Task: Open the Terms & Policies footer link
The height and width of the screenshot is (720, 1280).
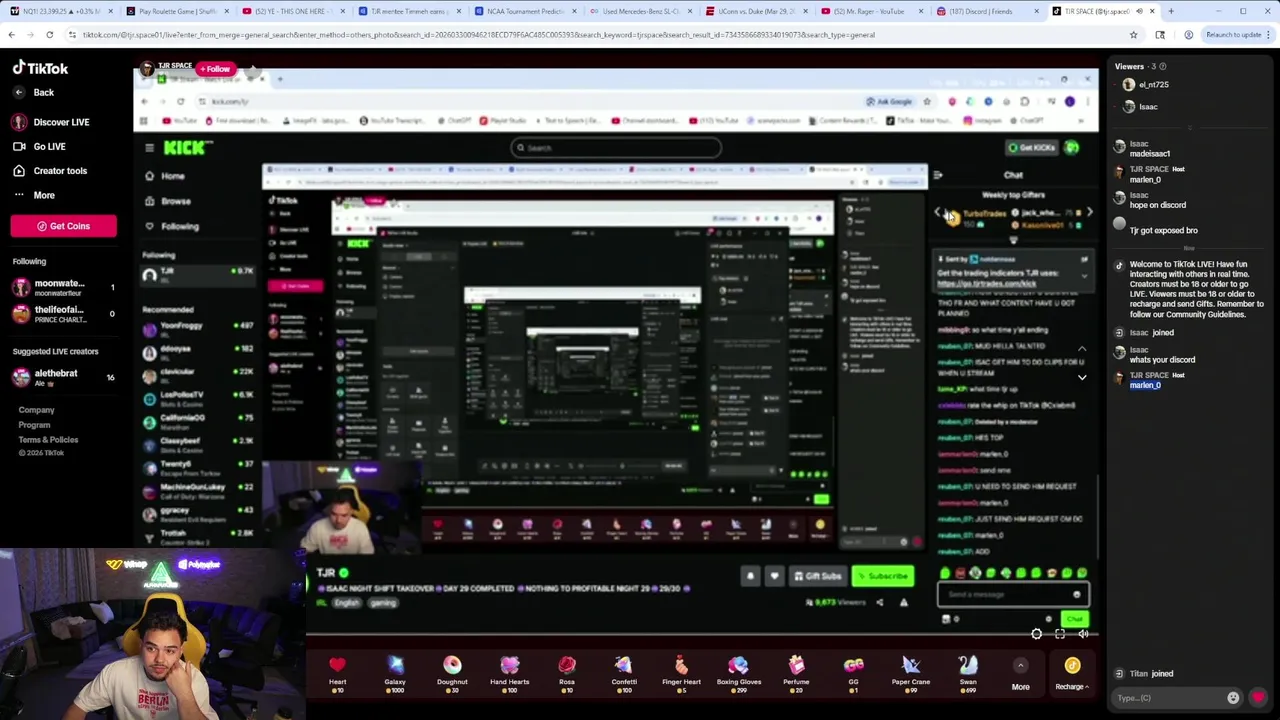Action: click(48, 440)
